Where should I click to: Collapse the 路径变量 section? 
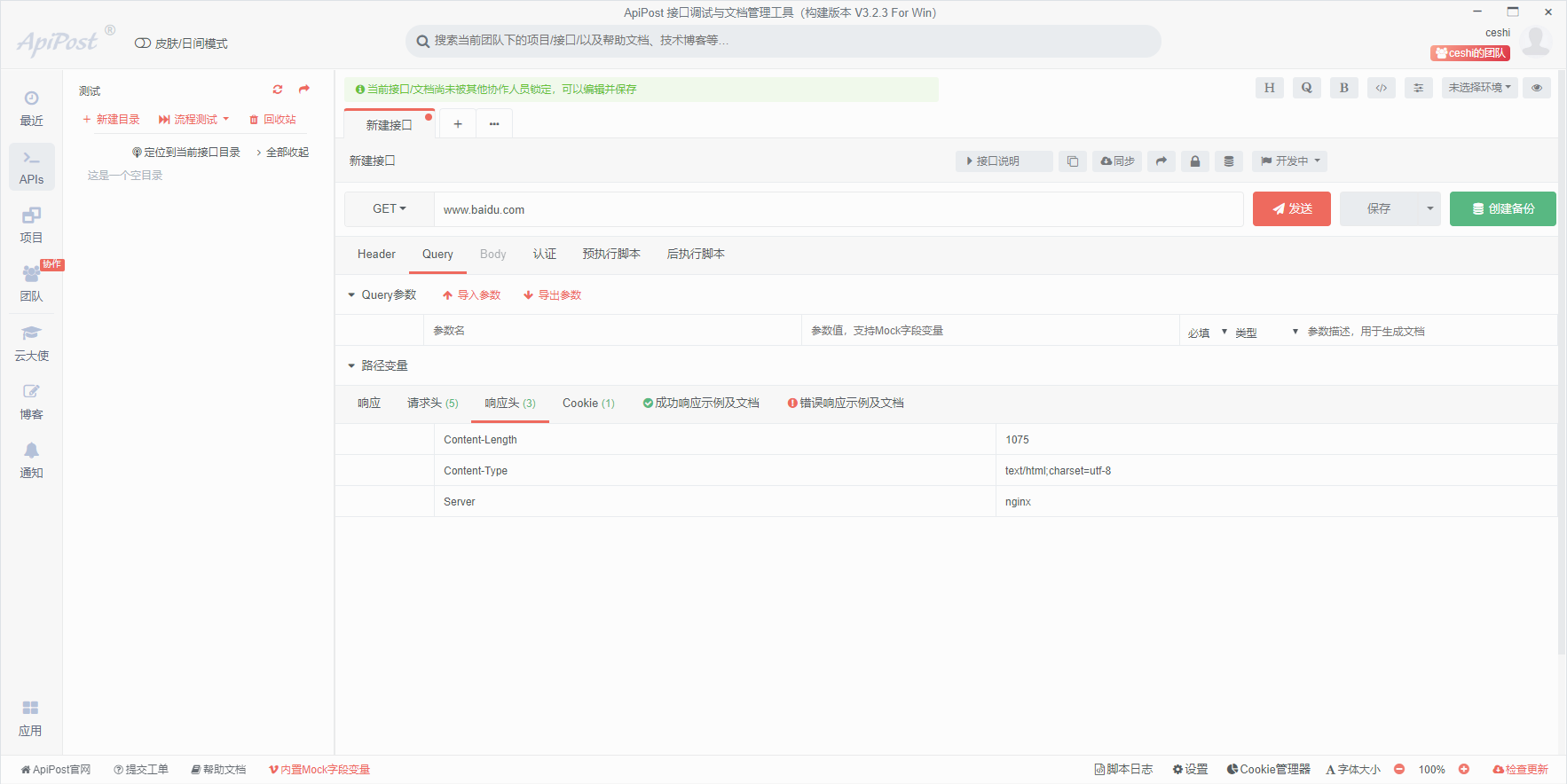(x=351, y=366)
